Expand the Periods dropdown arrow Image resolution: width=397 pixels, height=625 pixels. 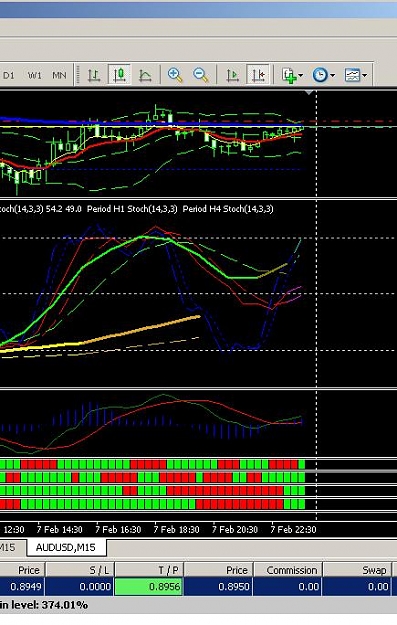(332, 75)
